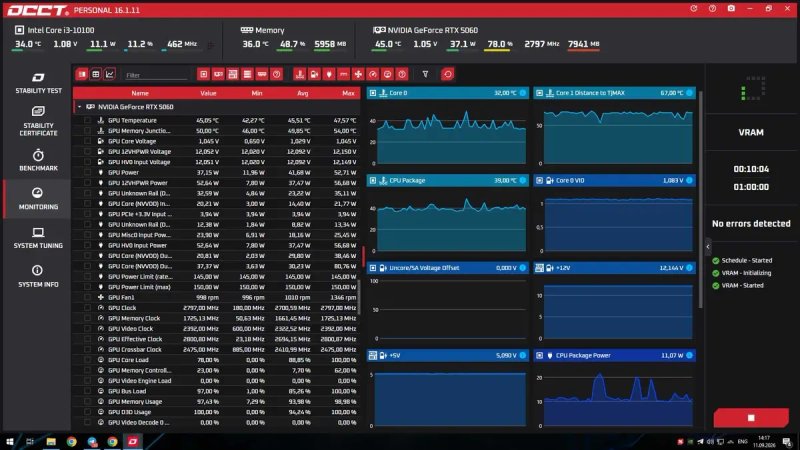This screenshot has height=450, width=800.
Task: Toggle other sensor types filter
Action: (x=402, y=74)
